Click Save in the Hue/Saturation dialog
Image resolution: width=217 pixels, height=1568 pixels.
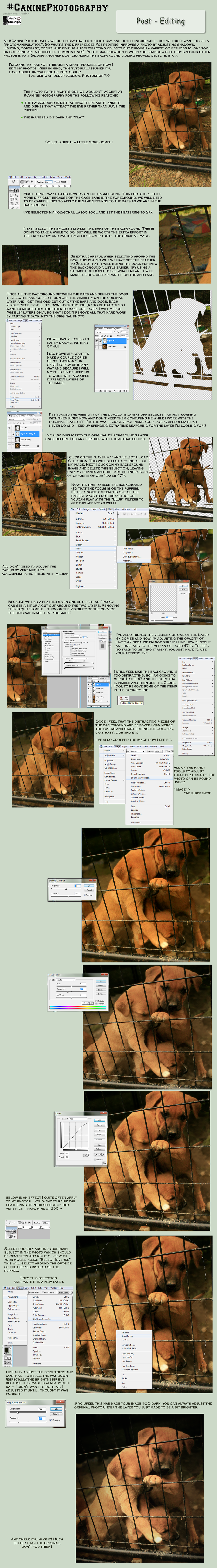(101, 994)
